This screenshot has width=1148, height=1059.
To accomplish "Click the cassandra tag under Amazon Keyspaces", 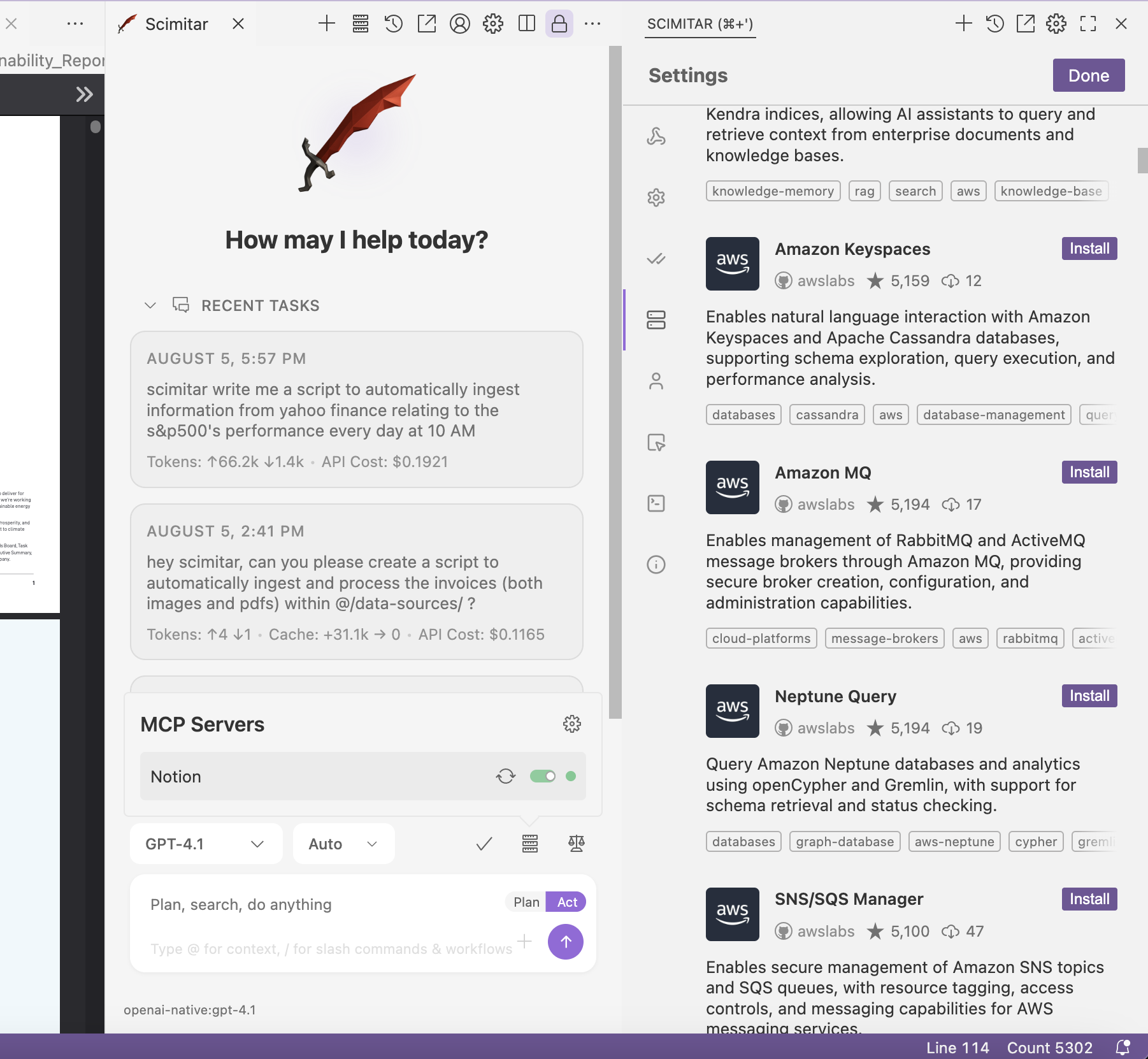I will pos(827,415).
